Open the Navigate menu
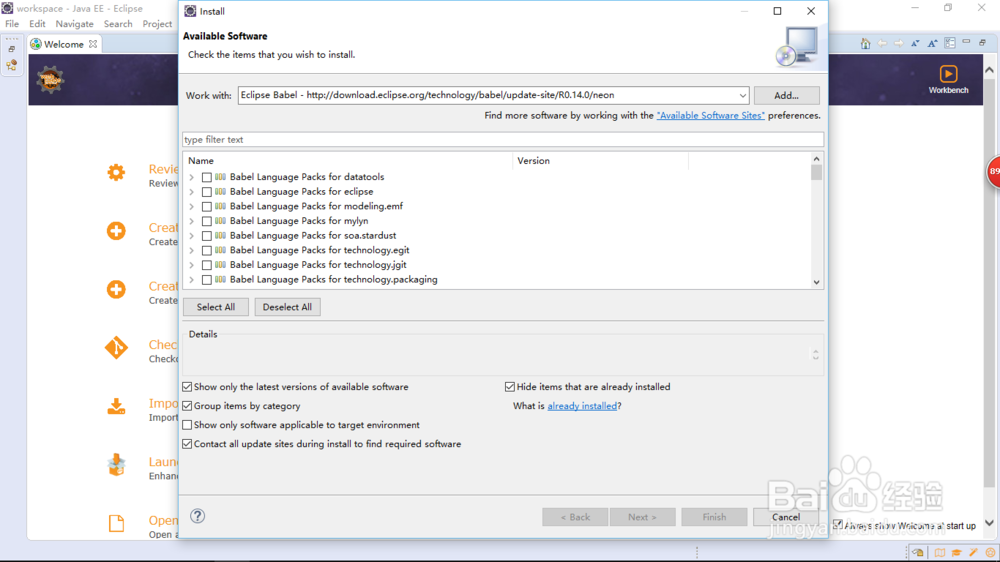The image size is (1000, 562). pos(74,24)
